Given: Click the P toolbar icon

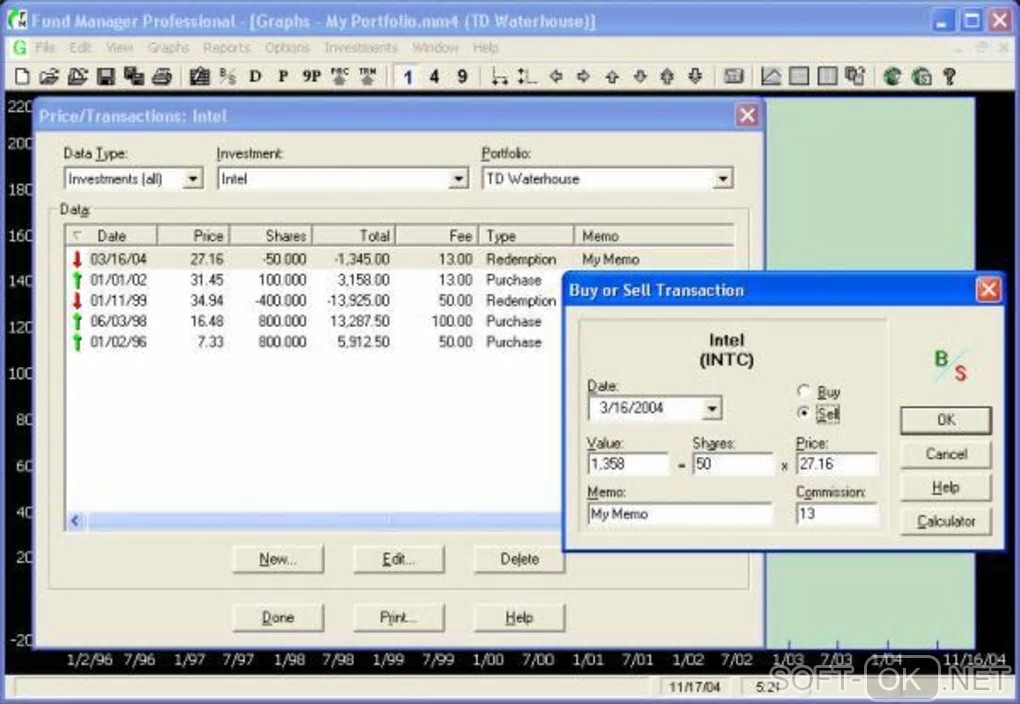Looking at the screenshot, I should coord(283,77).
